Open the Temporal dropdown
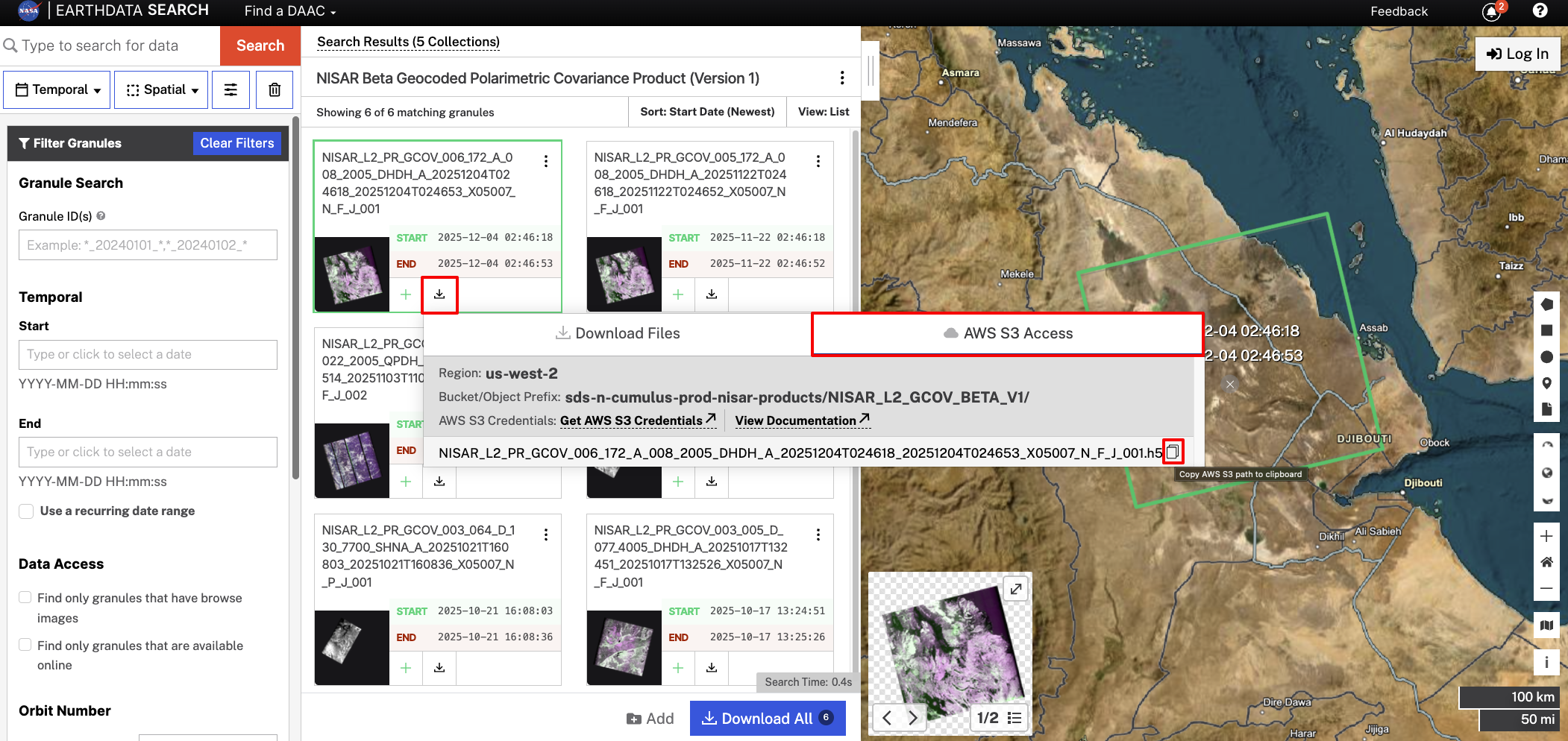The width and height of the screenshot is (1568, 741). (57, 89)
